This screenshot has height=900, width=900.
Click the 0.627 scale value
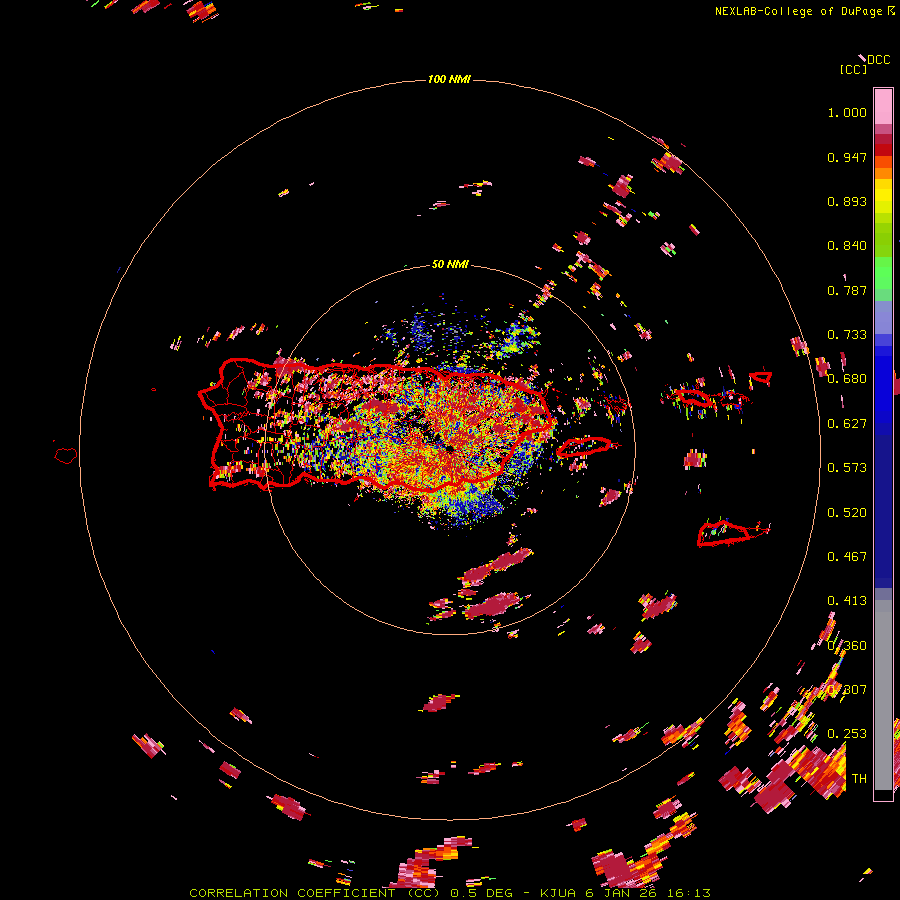coord(847,424)
